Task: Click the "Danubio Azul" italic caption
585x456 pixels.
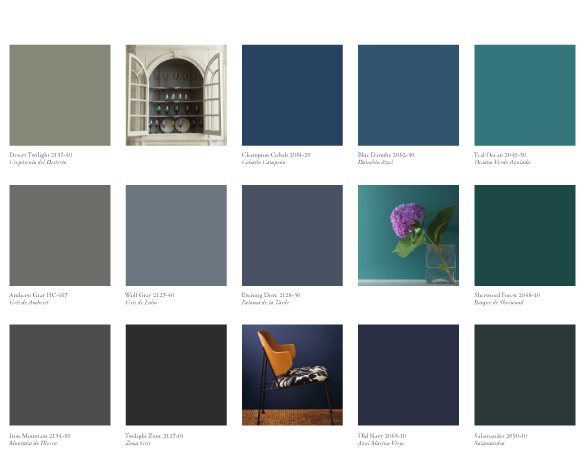Action: (x=375, y=162)
